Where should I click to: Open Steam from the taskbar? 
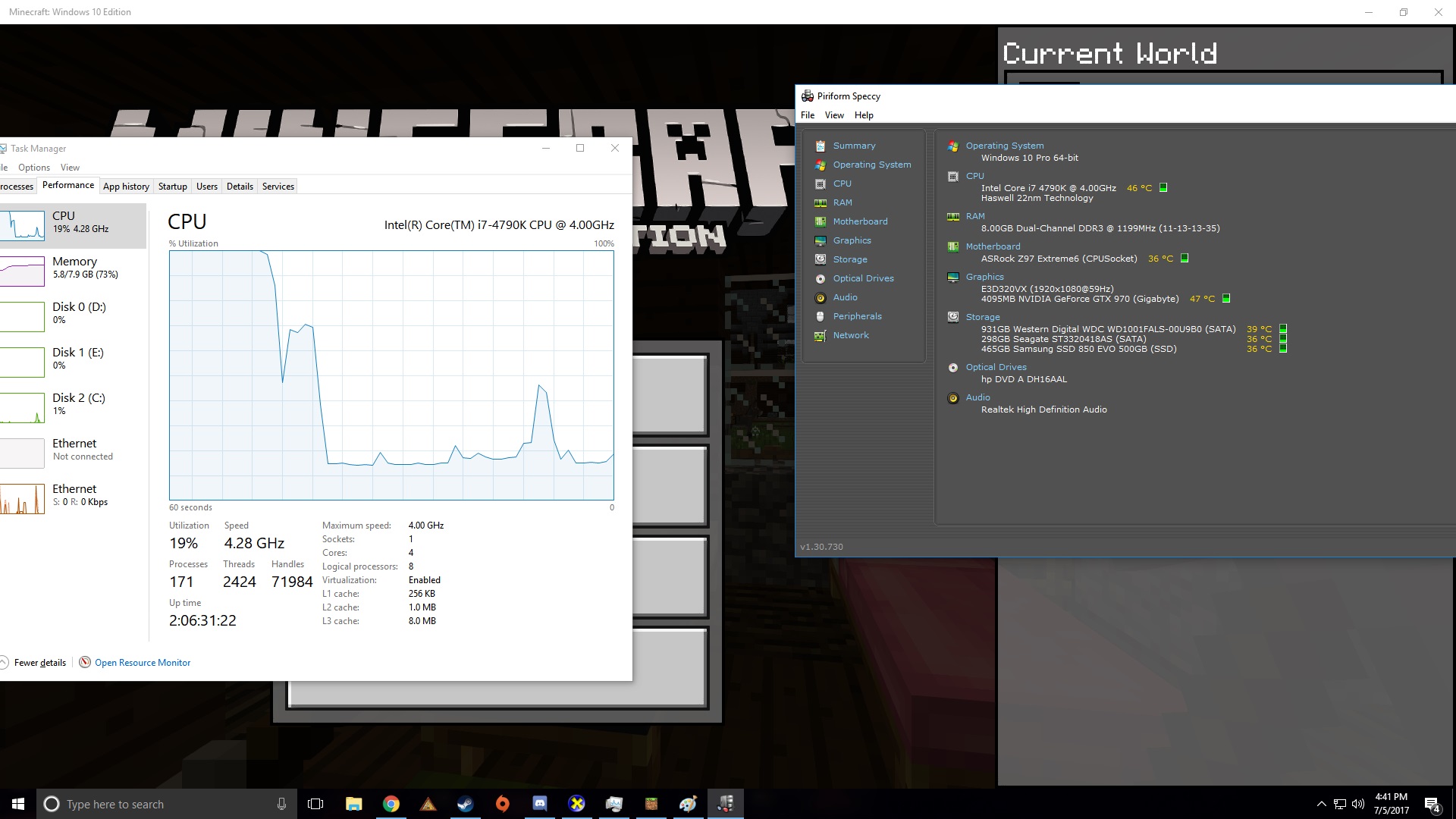[465, 804]
